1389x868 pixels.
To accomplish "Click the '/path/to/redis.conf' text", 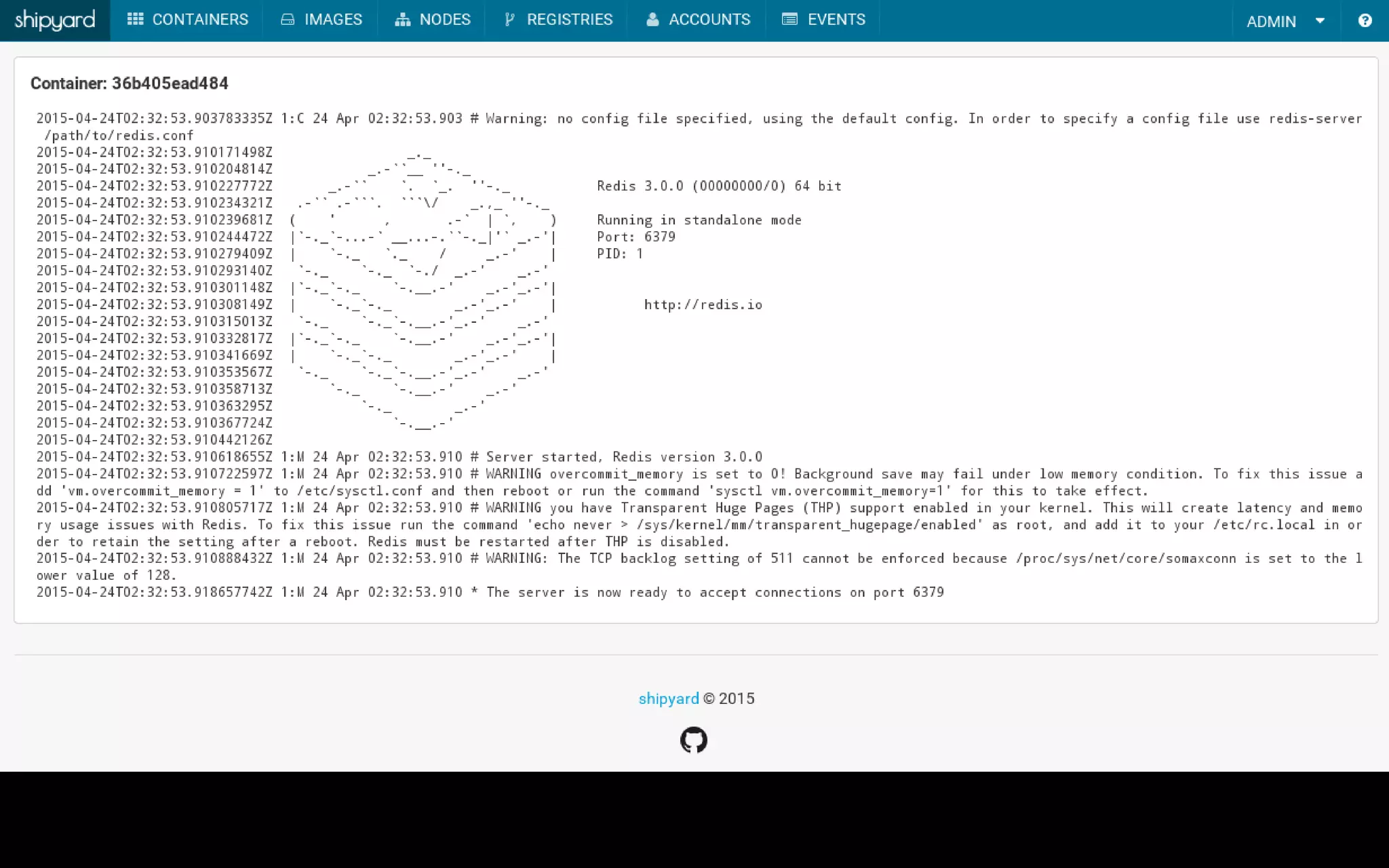I will click(x=119, y=135).
